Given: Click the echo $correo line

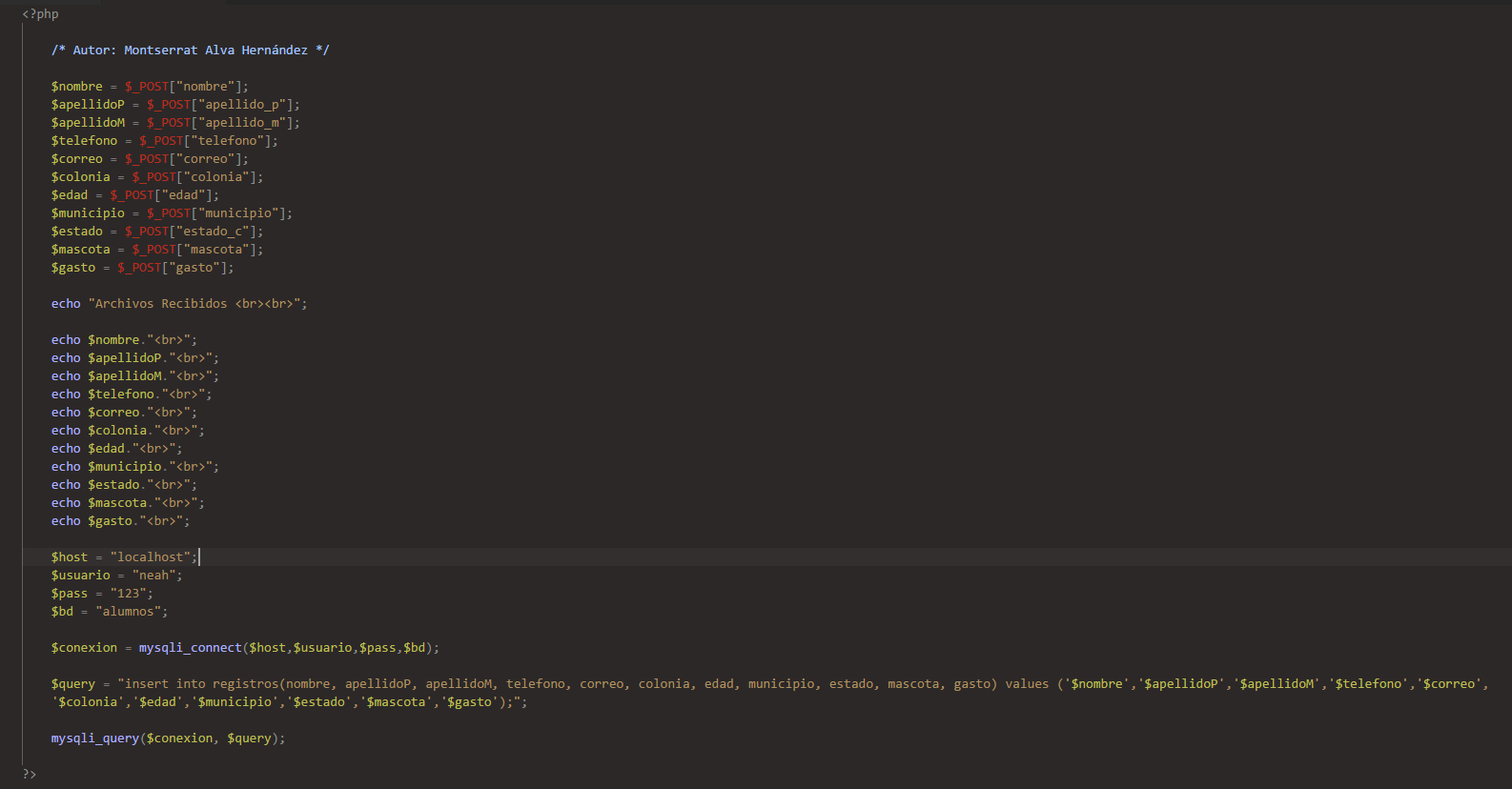Looking at the screenshot, I should 125,413.
